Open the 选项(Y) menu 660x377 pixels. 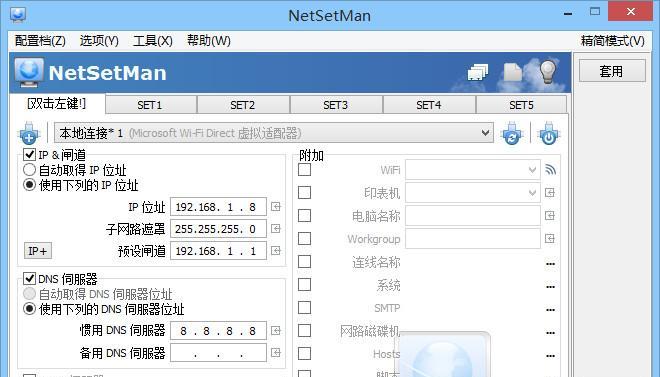(99, 41)
